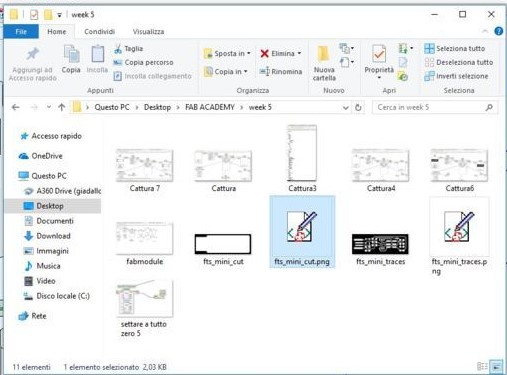Click the Modifica edit icon
This screenshot has width=507, height=375.
point(403,62)
